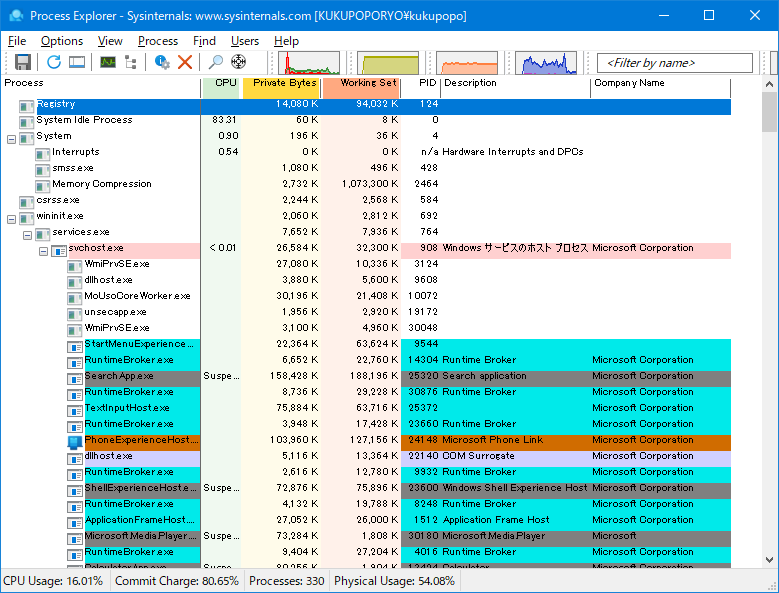The width and height of the screenshot is (779, 593).
Task: Open the Users menu
Action: (x=245, y=41)
